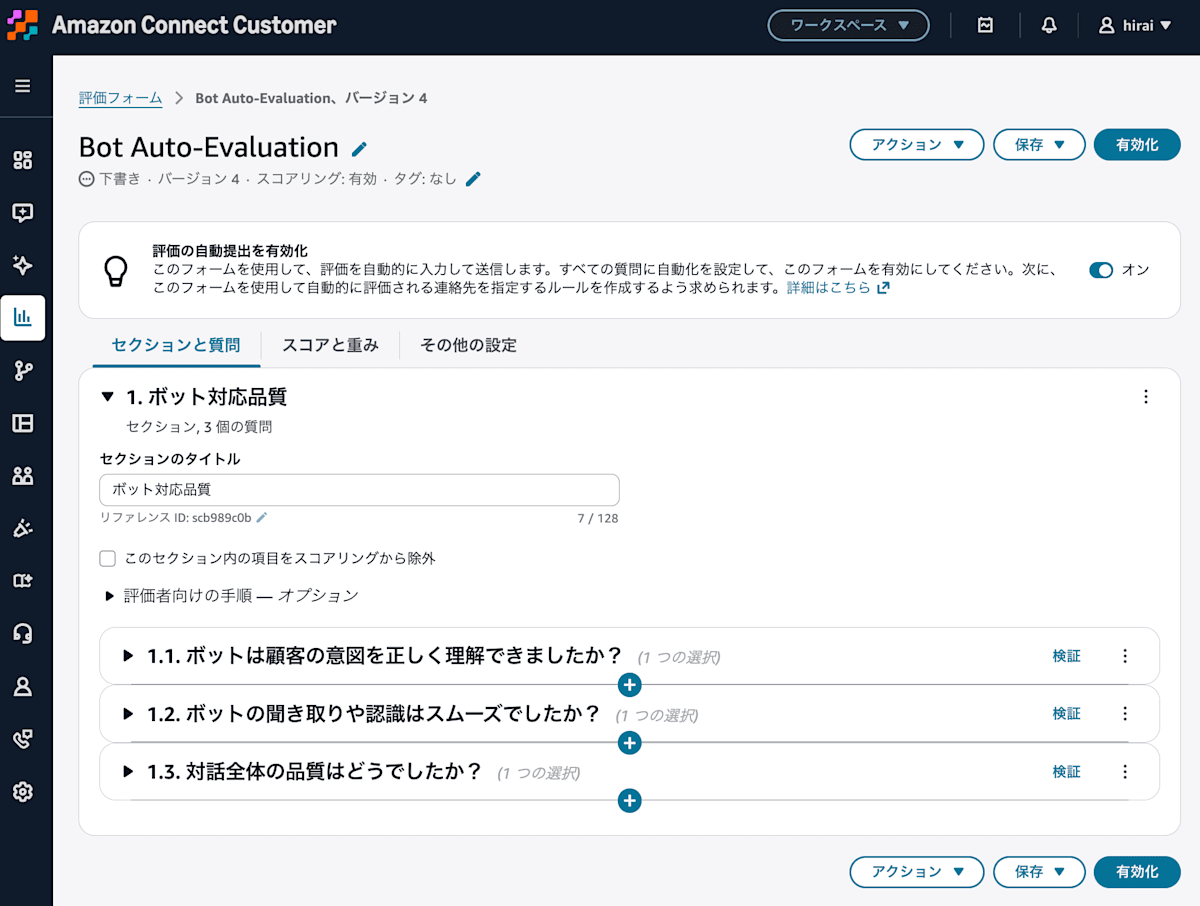Open the notifications bell

coord(1049,26)
